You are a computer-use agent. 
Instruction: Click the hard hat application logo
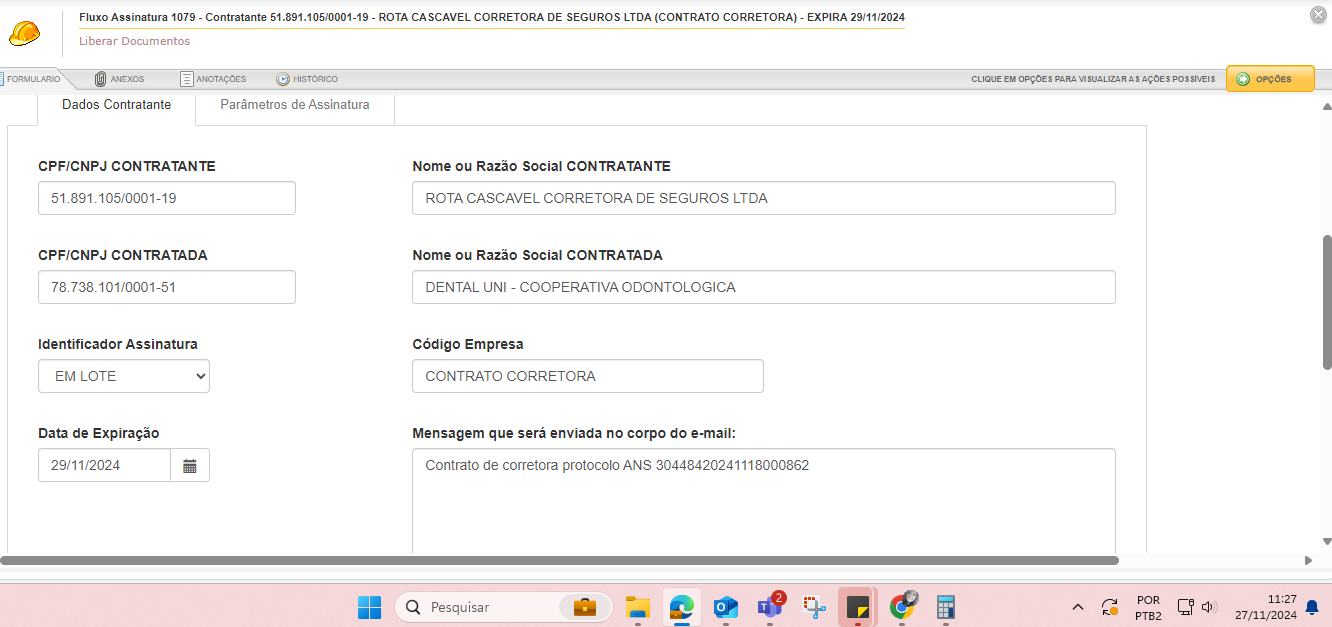pos(24,33)
